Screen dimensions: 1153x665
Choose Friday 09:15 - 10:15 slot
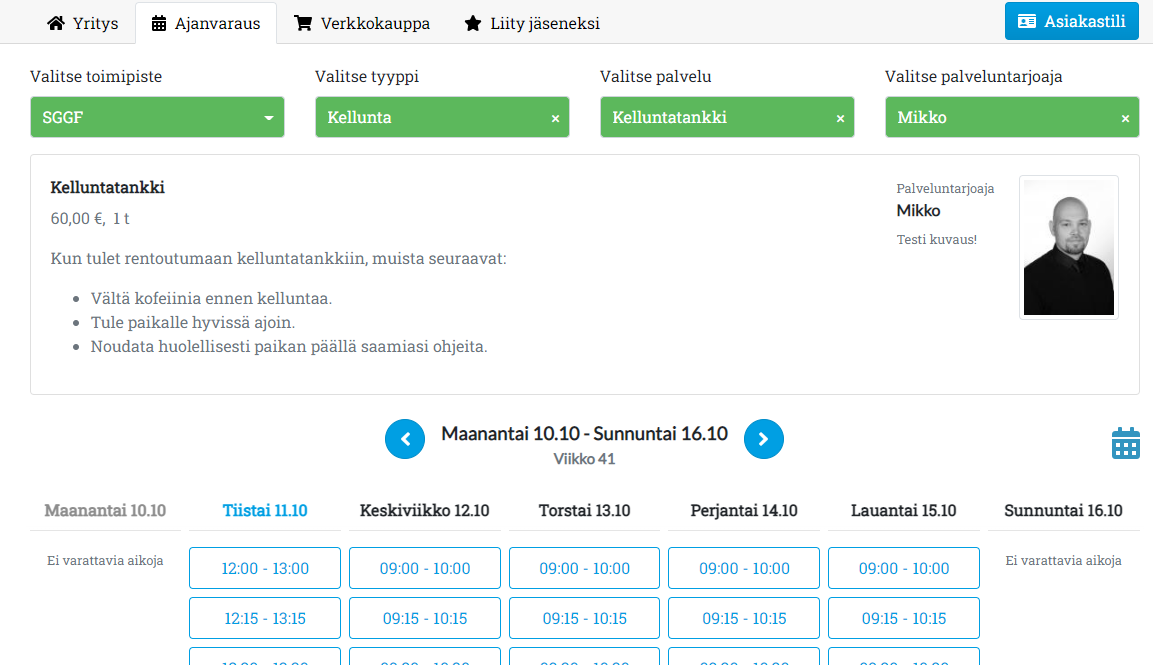(744, 618)
